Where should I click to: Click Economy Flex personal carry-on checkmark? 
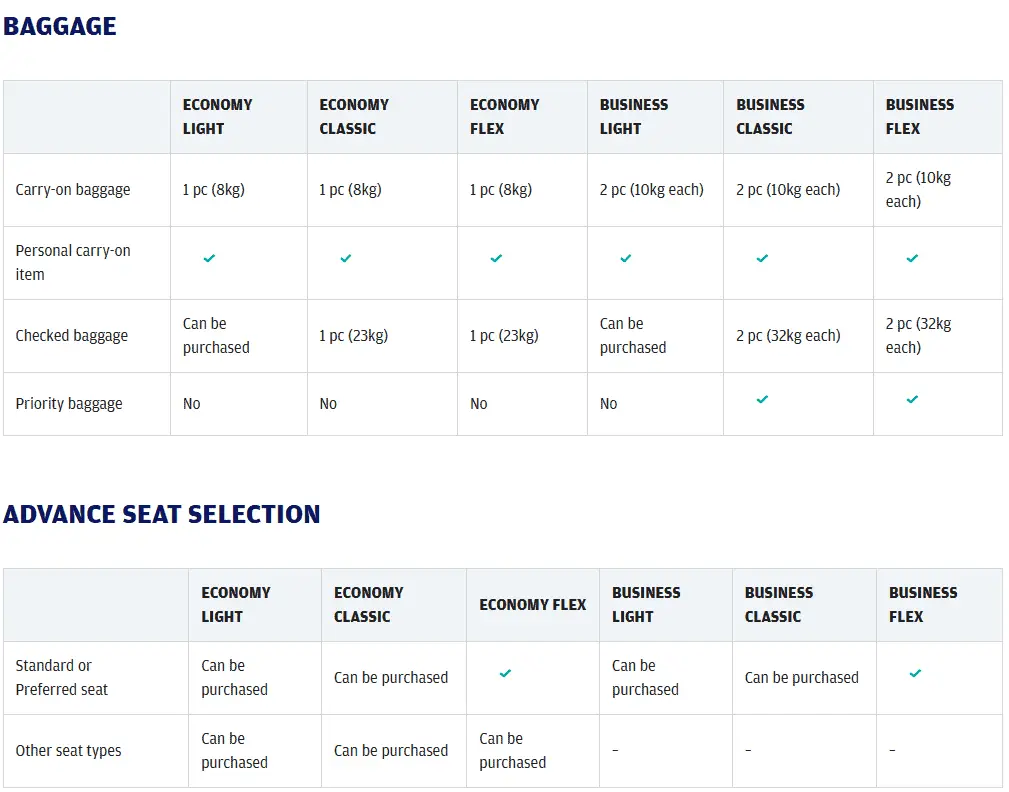[496, 258]
